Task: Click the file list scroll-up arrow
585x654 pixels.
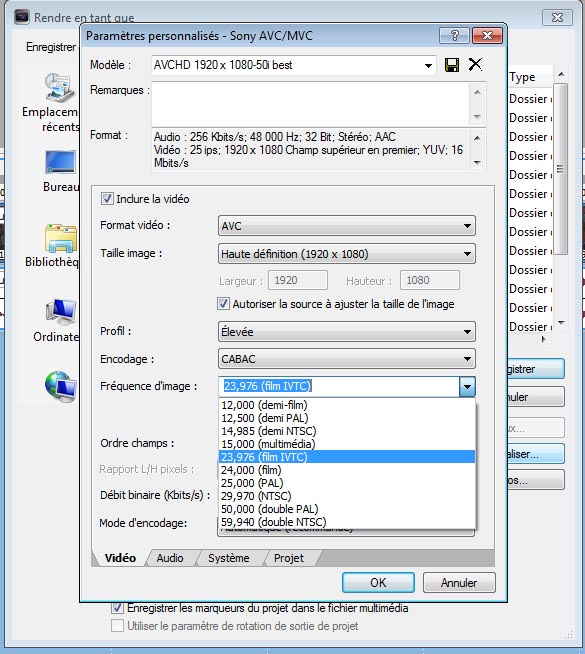Action: [561, 74]
